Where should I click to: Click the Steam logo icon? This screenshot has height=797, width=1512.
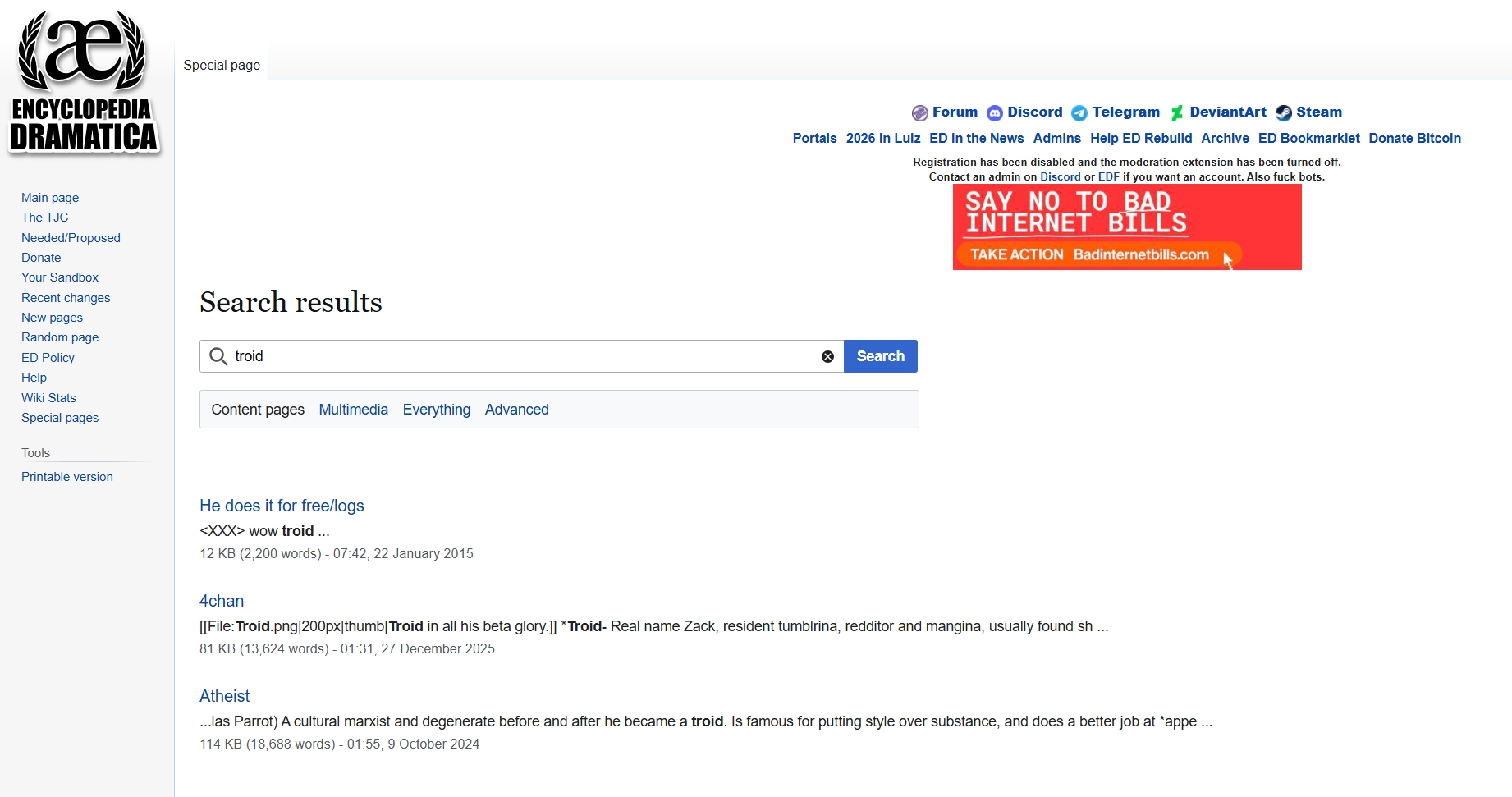[x=1284, y=113]
